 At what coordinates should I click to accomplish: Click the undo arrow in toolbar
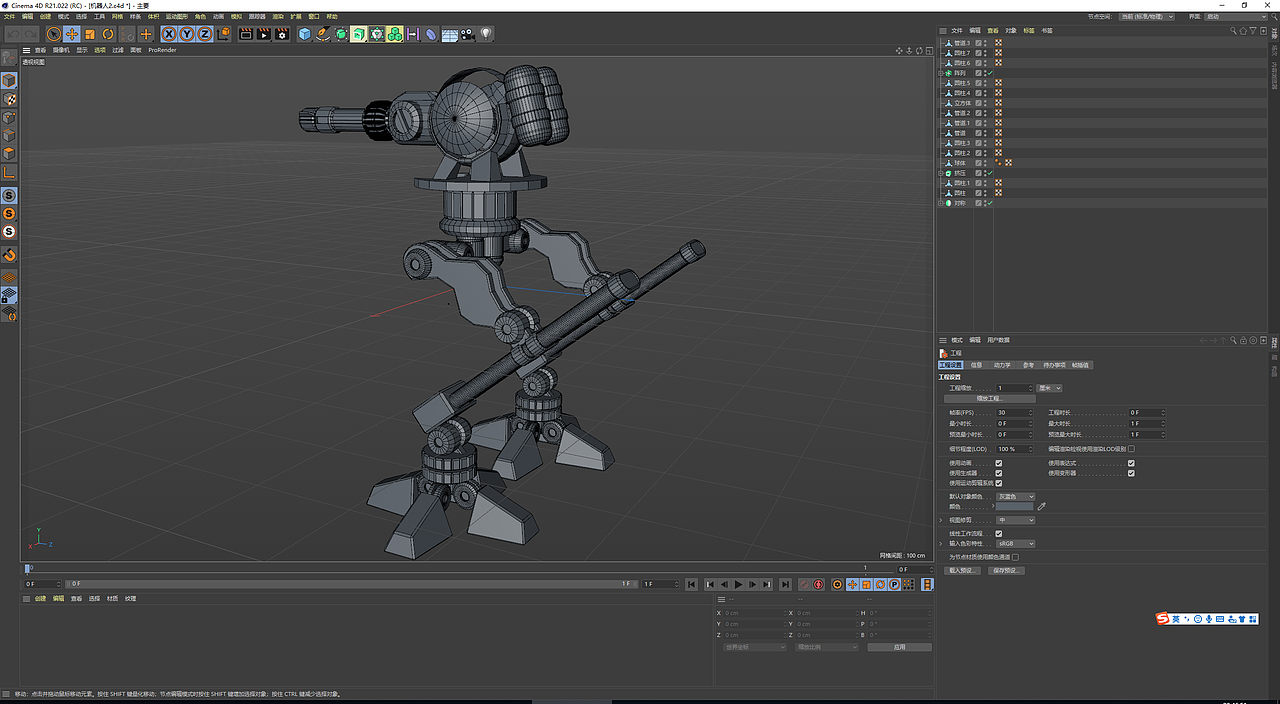(14, 34)
